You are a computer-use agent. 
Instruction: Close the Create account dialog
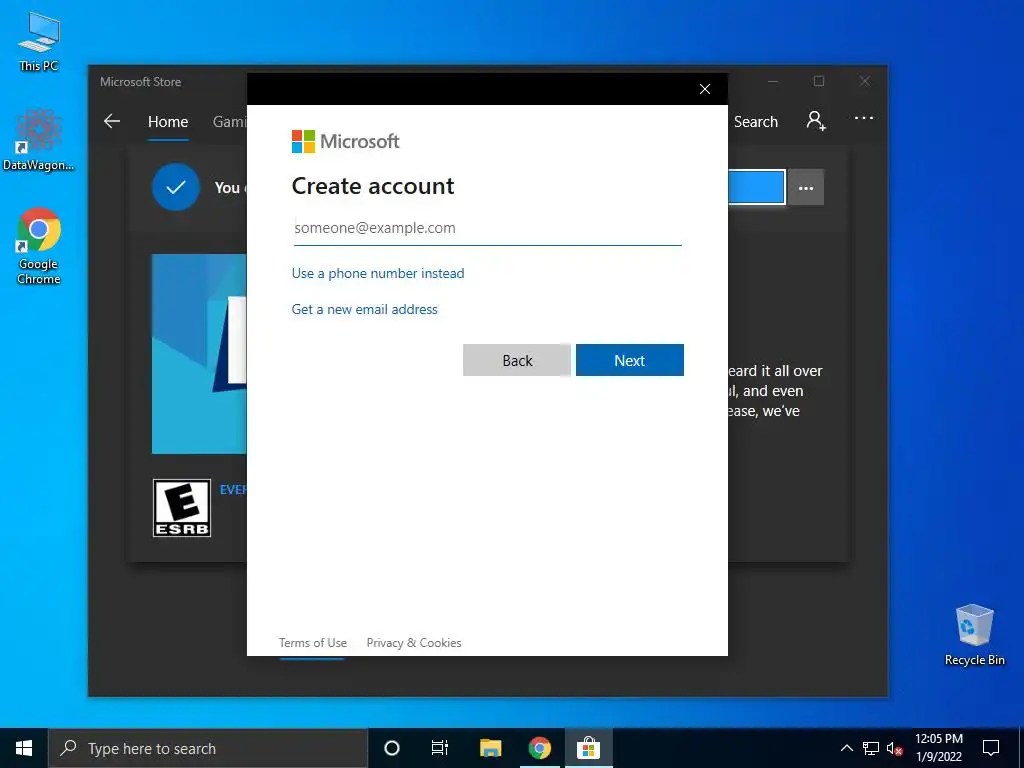[x=705, y=89]
